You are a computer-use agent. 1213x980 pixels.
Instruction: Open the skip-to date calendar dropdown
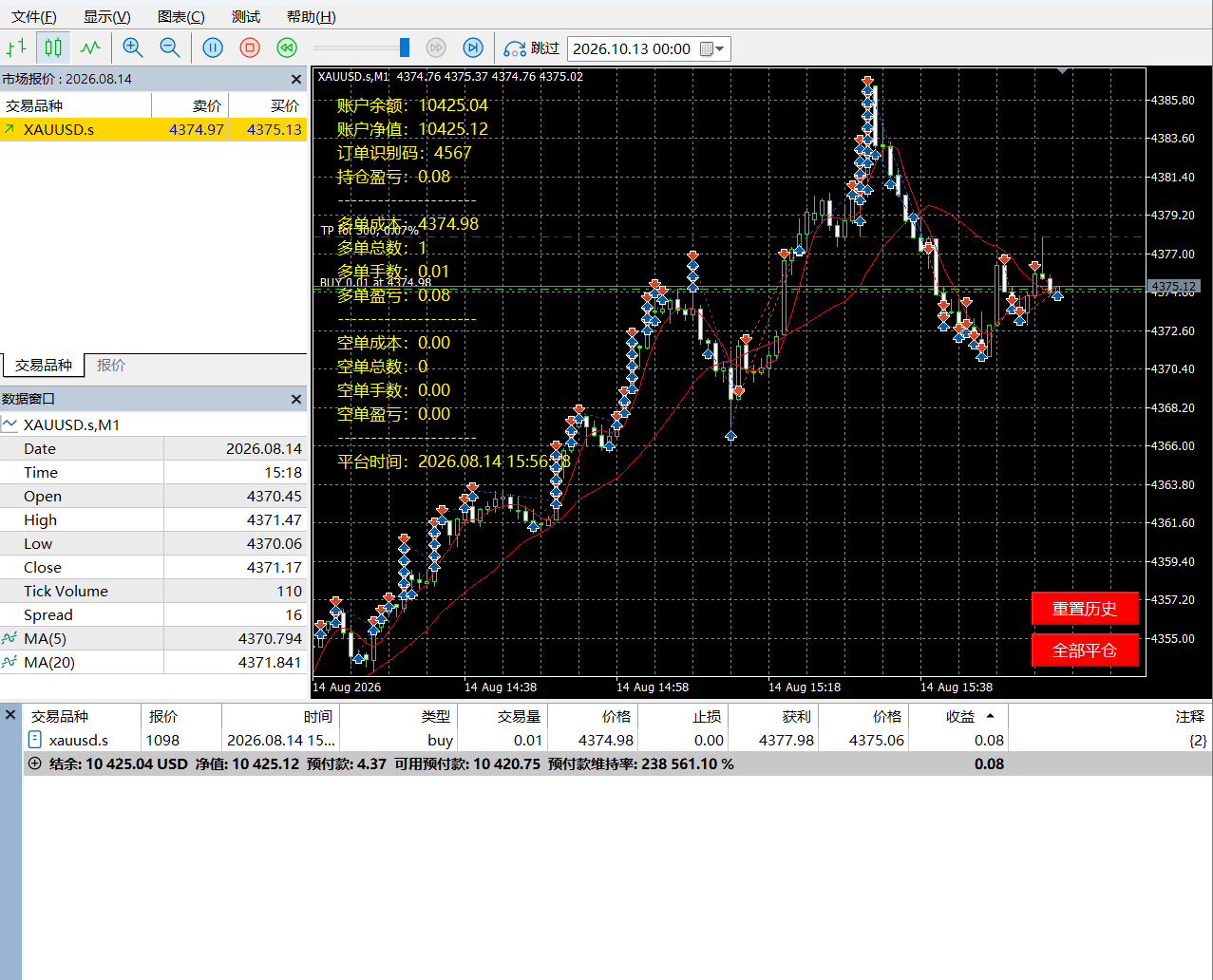712,48
